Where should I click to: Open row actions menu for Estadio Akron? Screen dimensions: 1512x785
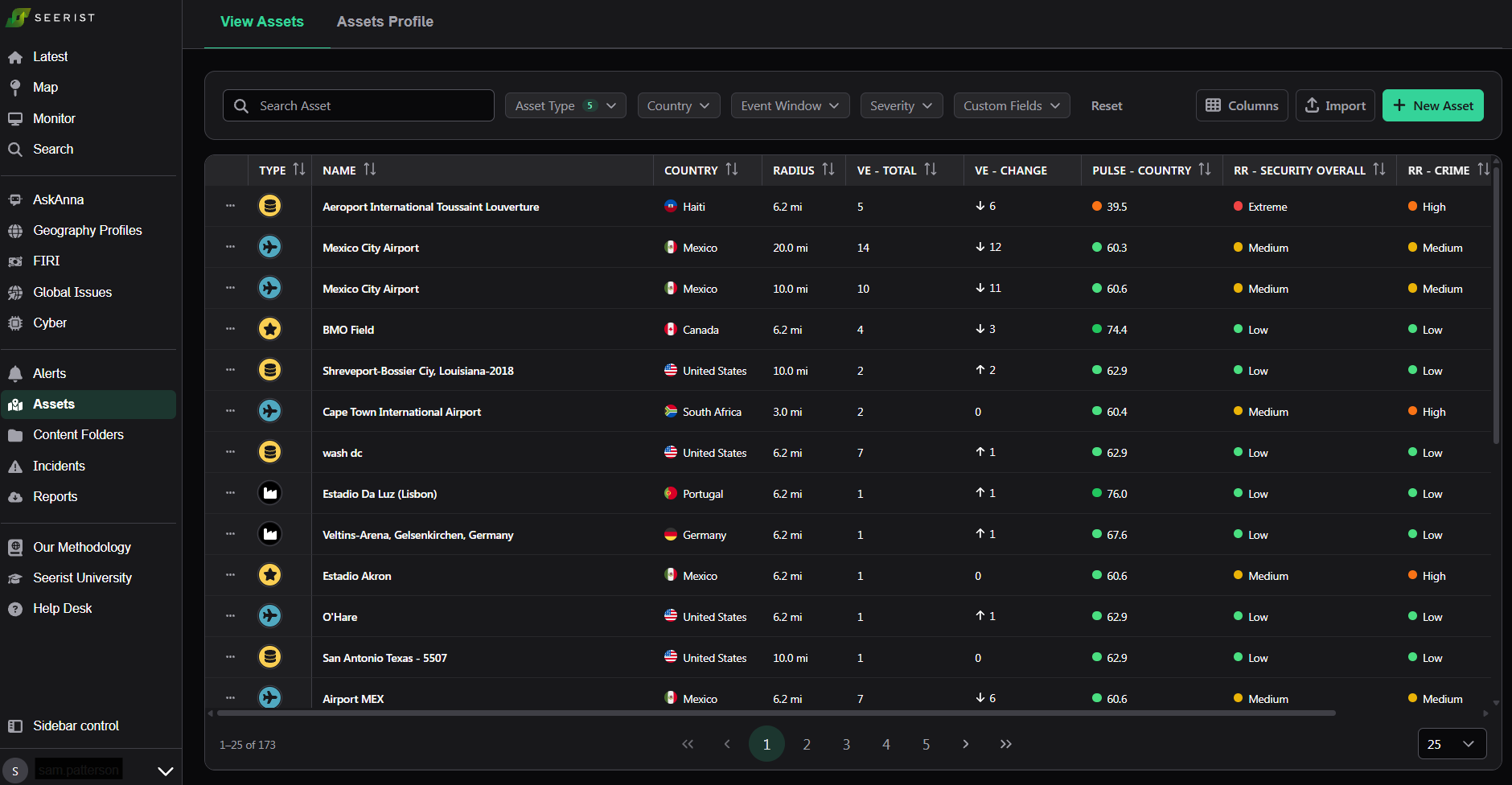[x=231, y=575]
